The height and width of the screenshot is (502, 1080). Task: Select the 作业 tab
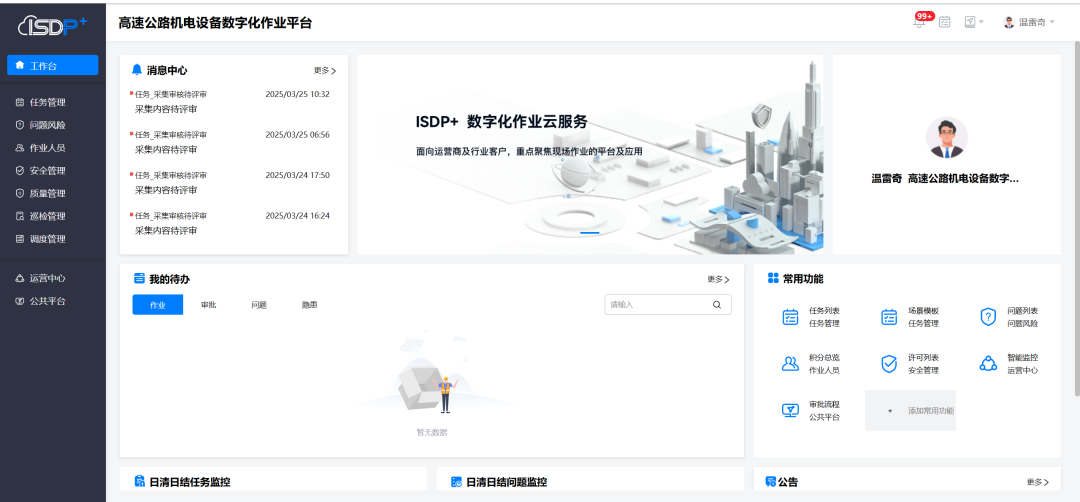click(x=158, y=304)
